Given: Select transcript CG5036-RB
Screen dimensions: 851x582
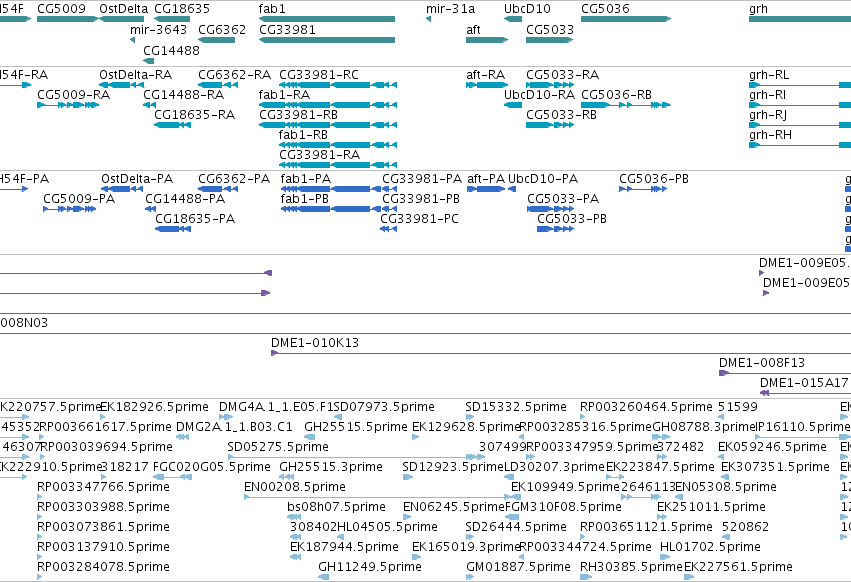Looking at the screenshot, I should [x=626, y=105].
